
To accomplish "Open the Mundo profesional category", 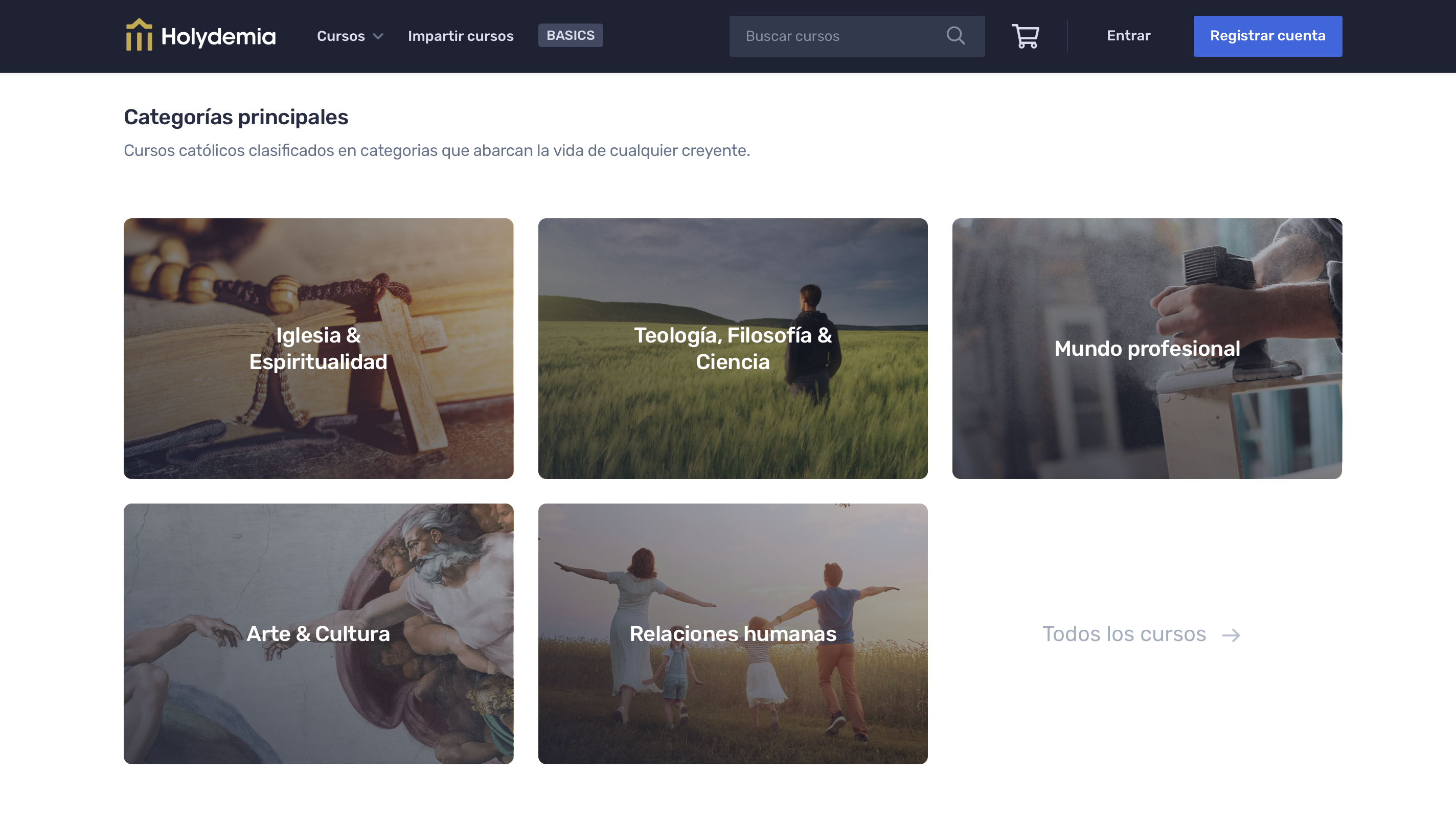I will (1147, 349).
